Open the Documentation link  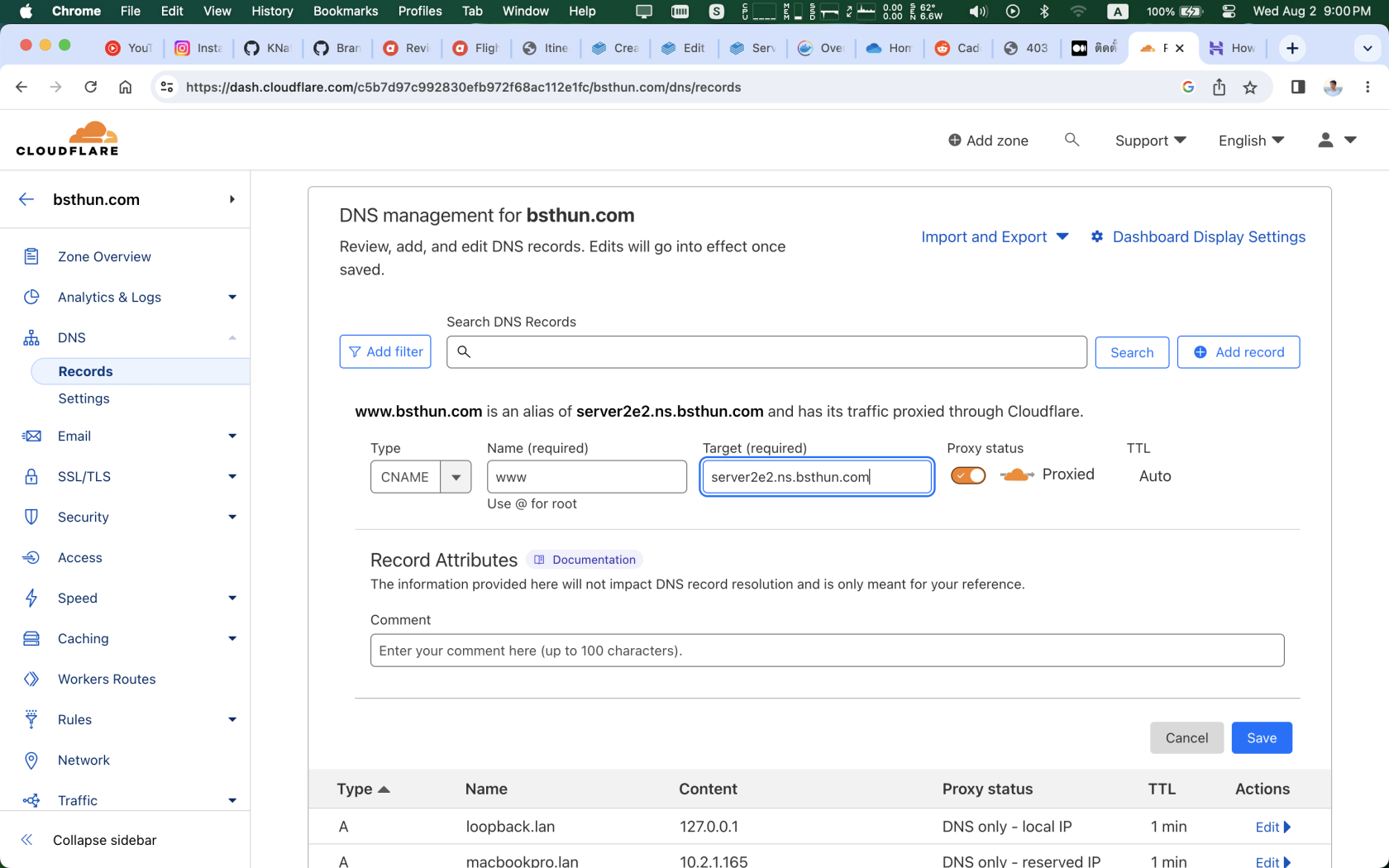point(585,560)
